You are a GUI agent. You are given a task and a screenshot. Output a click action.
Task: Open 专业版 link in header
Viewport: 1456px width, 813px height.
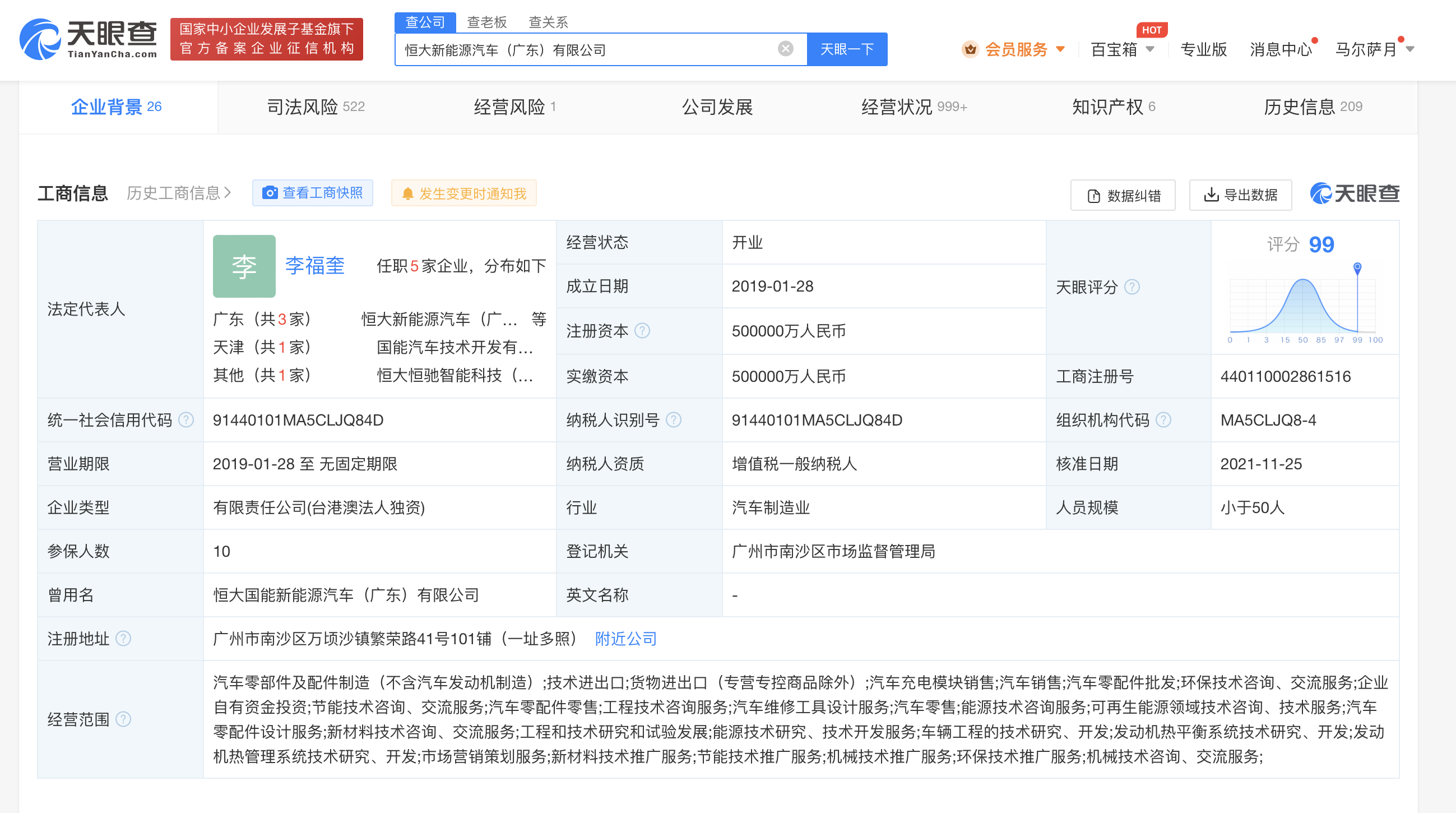coord(1203,49)
